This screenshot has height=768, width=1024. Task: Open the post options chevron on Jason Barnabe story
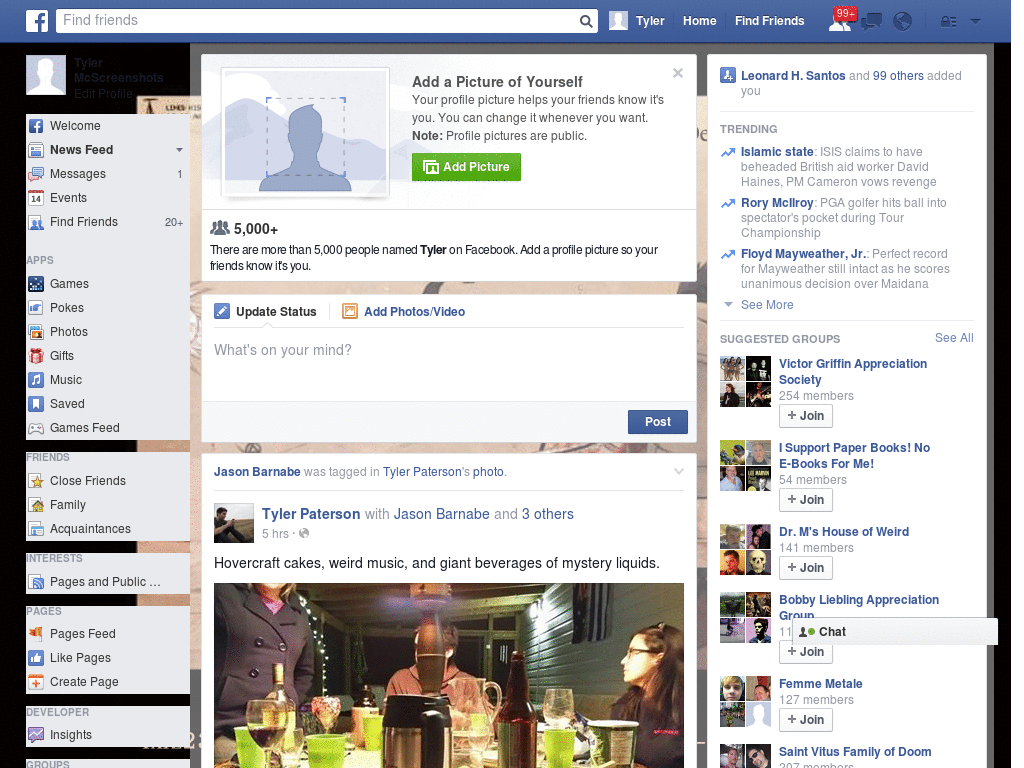click(x=679, y=471)
